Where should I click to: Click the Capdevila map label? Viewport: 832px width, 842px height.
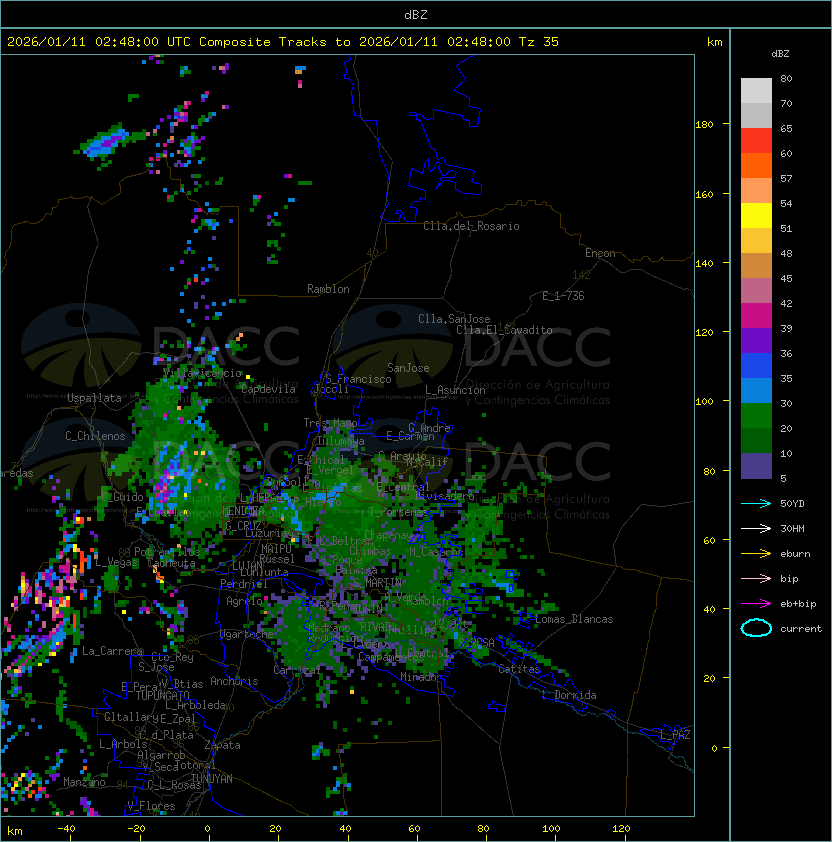(268, 389)
